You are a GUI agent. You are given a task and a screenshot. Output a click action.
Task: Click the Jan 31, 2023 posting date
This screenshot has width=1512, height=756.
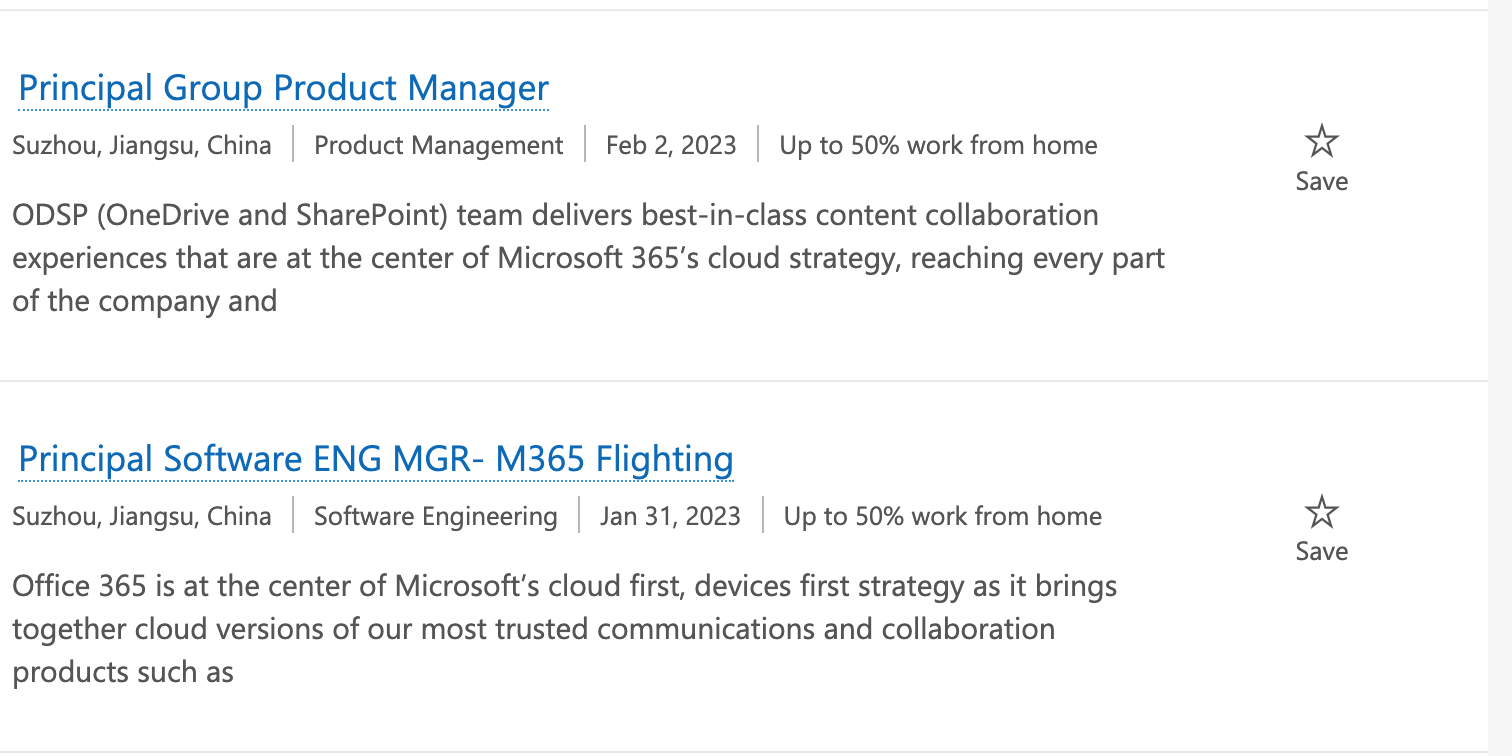point(670,516)
